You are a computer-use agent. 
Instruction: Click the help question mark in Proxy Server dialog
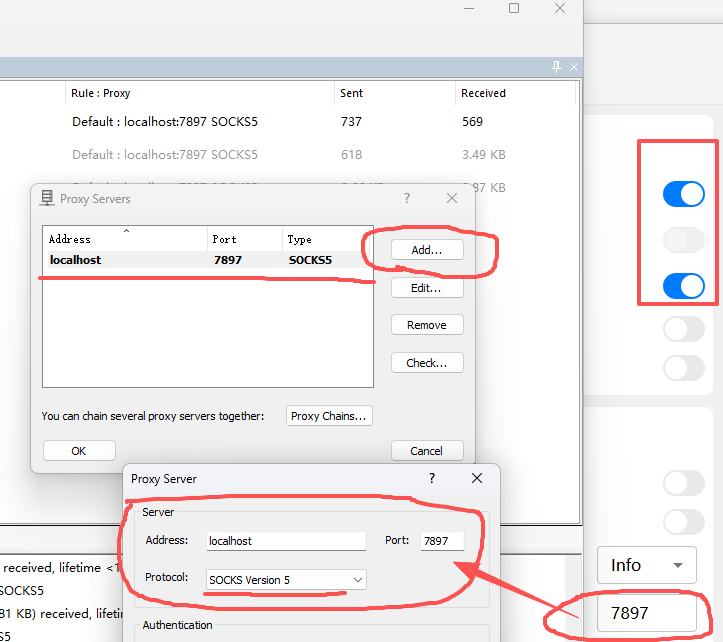(432, 479)
